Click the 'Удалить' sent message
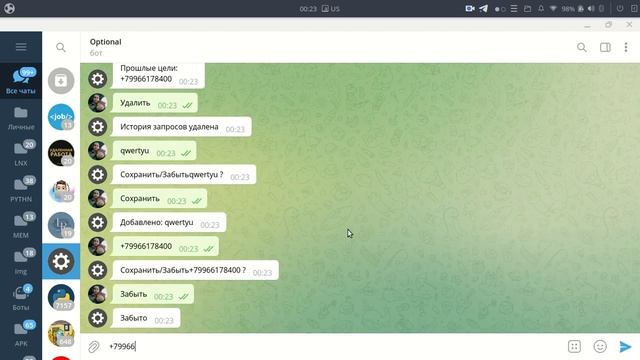The image size is (640, 360). (x=155, y=103)
